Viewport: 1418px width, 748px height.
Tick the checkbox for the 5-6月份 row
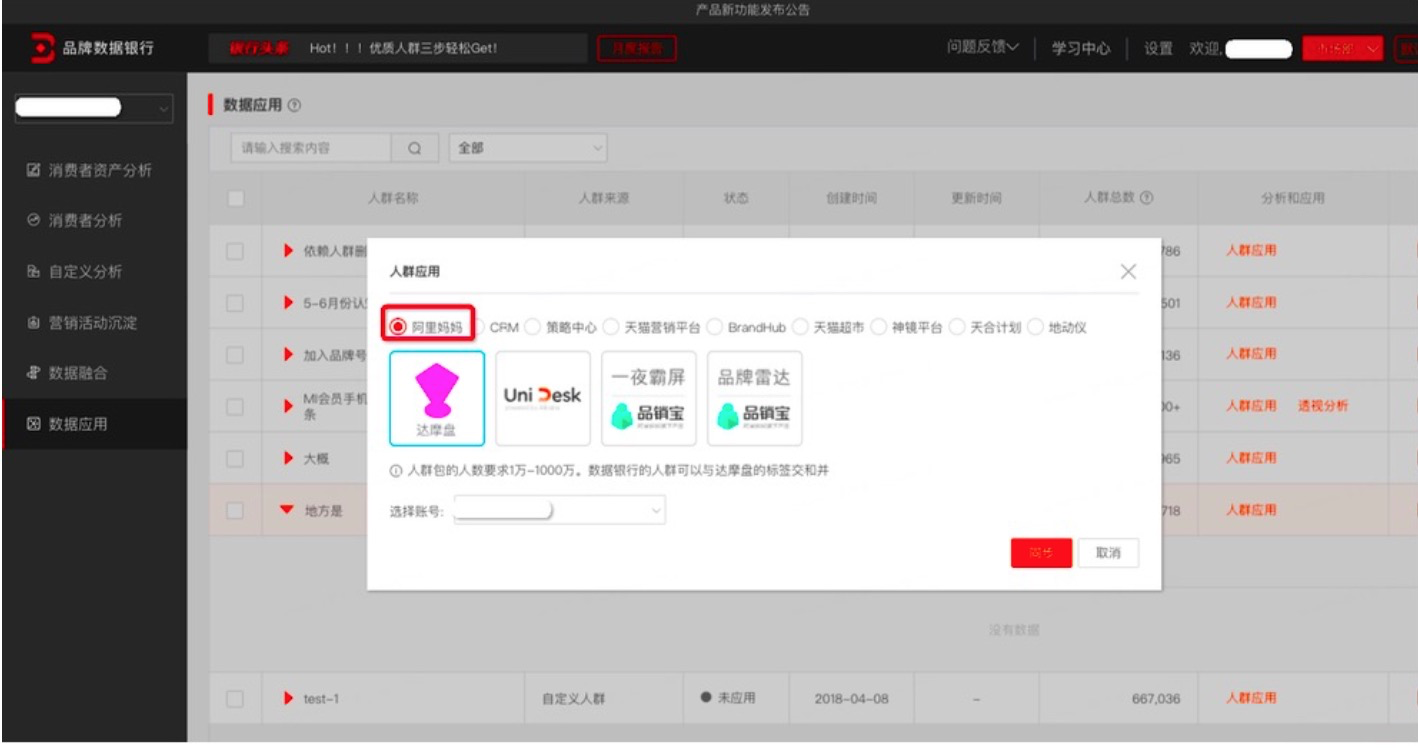[236, 303]
